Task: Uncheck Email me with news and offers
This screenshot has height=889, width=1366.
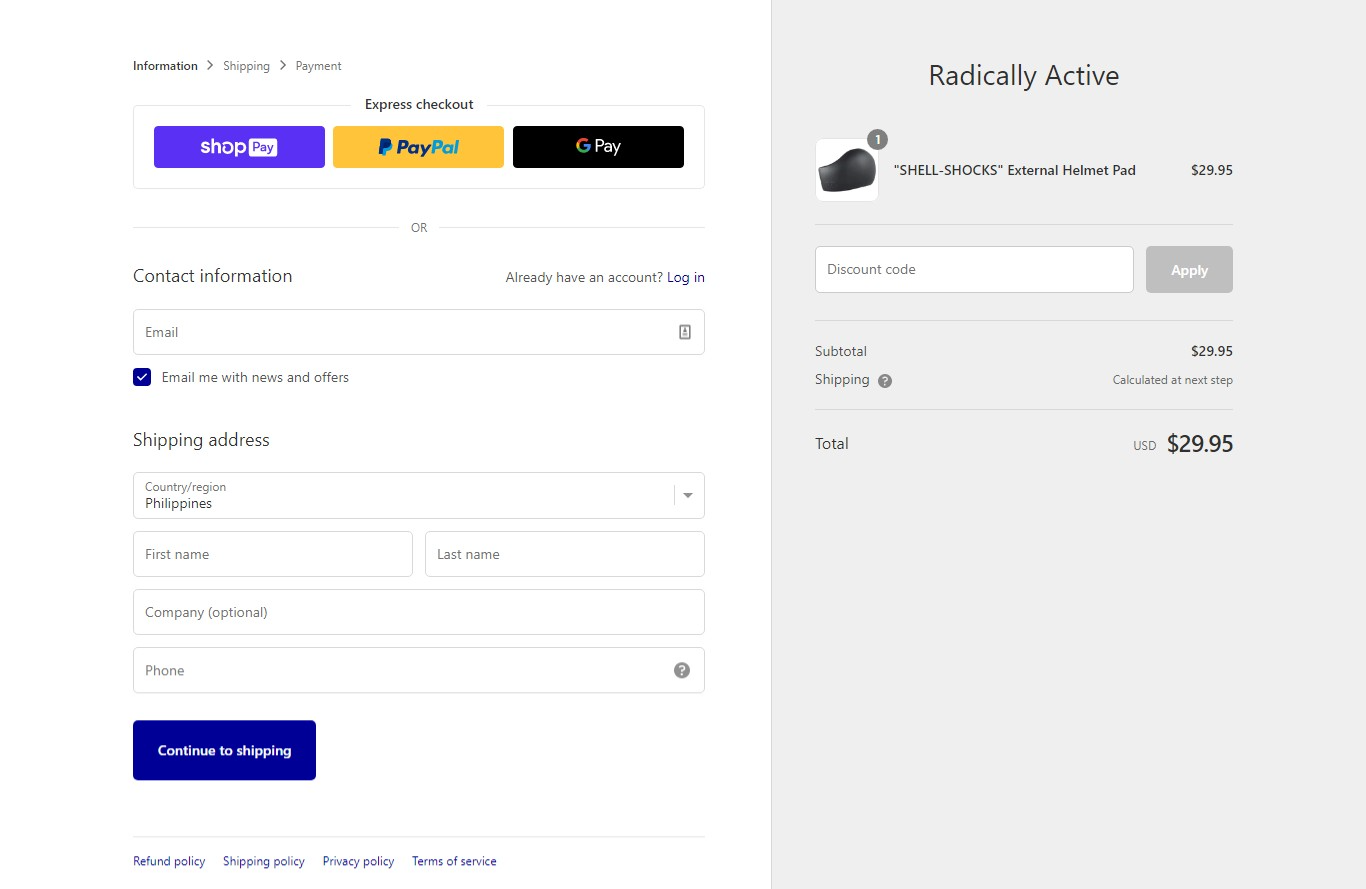Action: tap(142, 377)
